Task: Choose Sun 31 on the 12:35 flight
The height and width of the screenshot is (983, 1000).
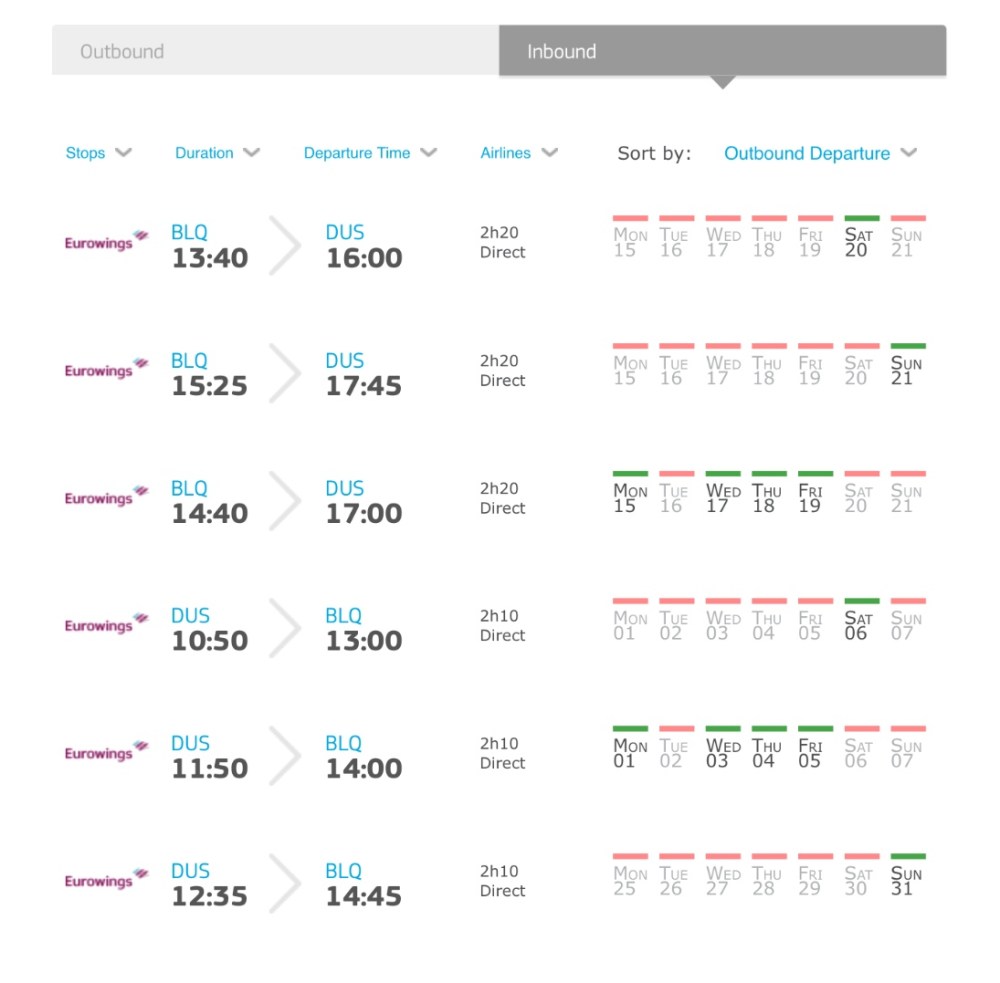Action: pos(906,877)
